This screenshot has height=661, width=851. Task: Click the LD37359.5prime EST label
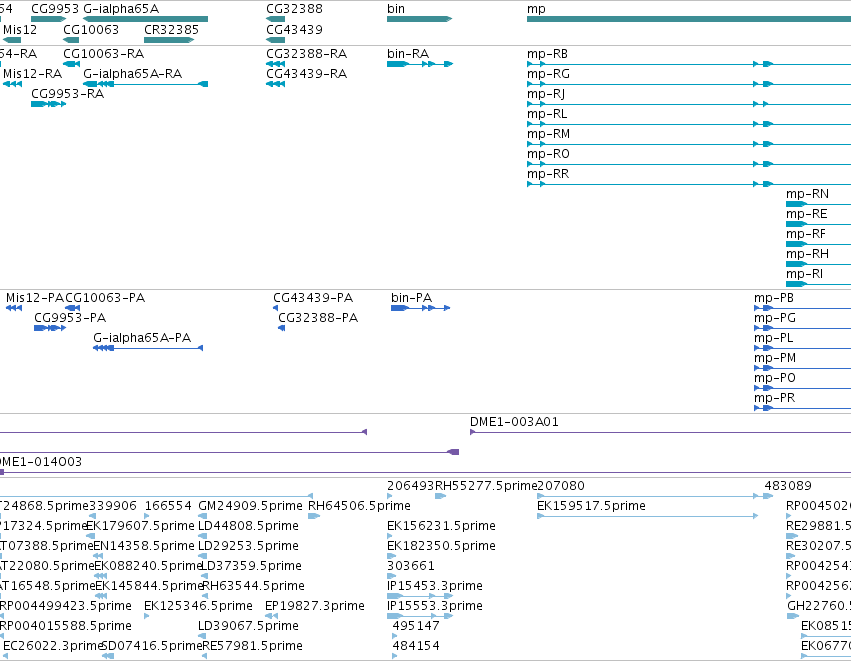coord(251,567)
